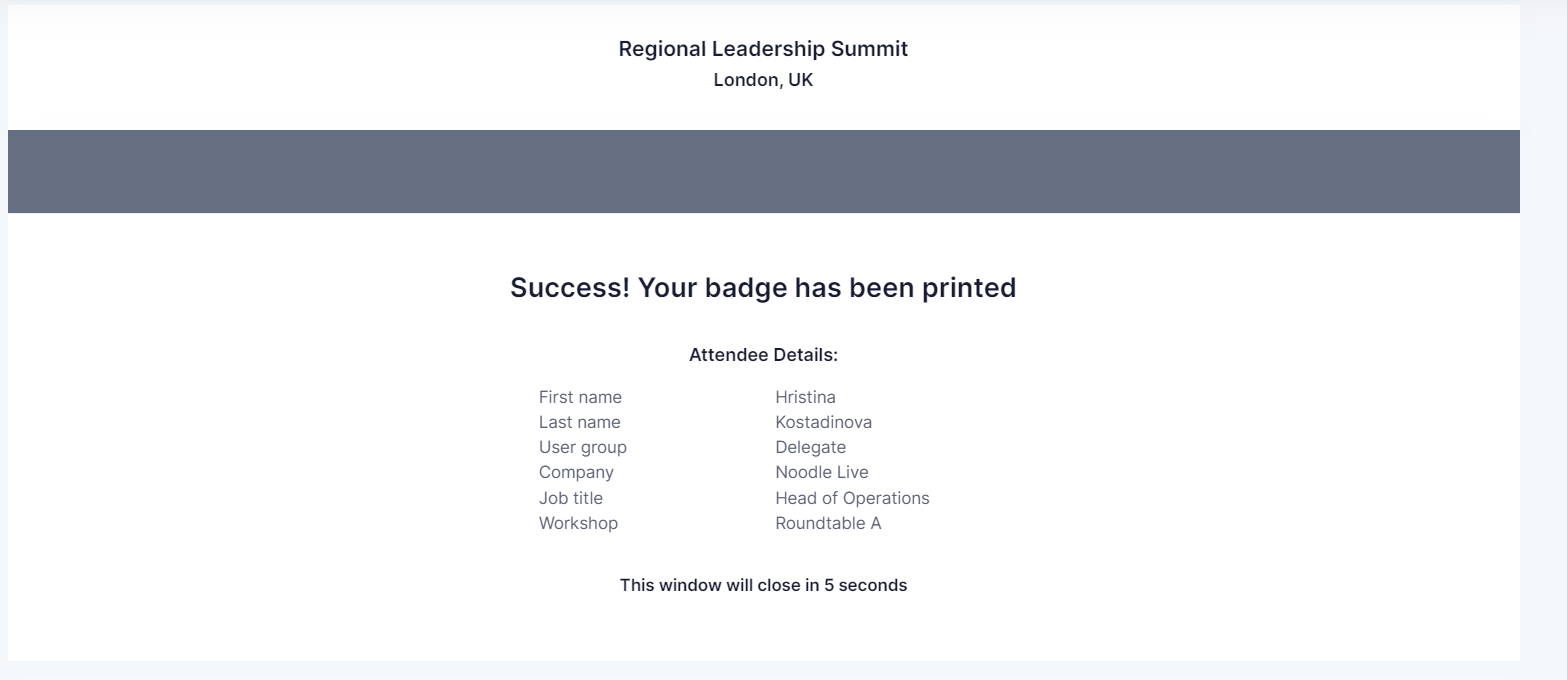Viewport: 1567px width, 680px height.
Task: Click the dark grey banner strip
Action: [763, 171]
